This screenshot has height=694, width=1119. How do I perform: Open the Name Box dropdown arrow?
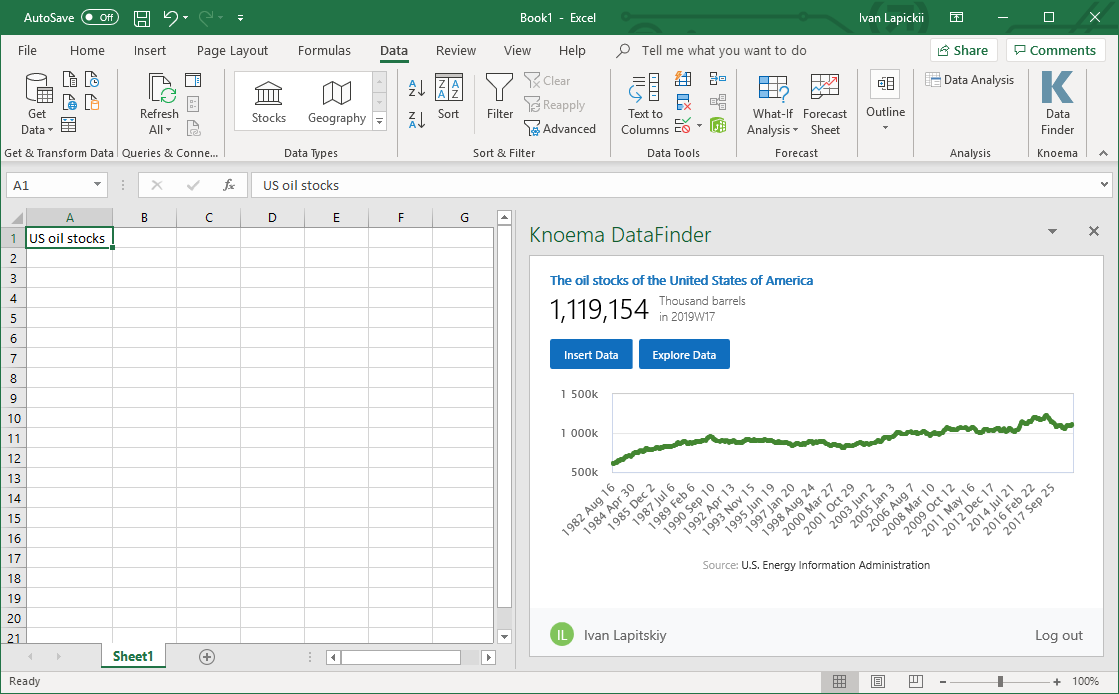point(97,185)
